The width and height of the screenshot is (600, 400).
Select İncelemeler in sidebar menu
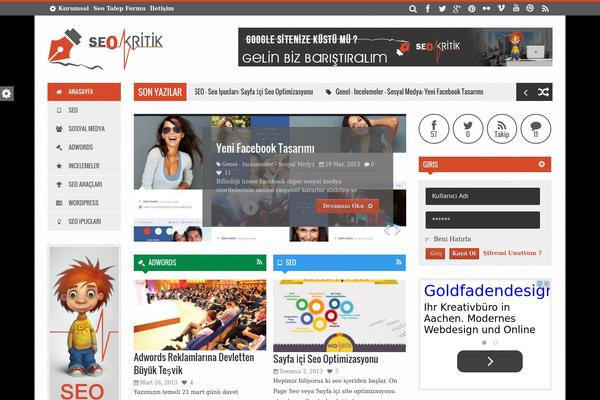(x=84, y=166)
